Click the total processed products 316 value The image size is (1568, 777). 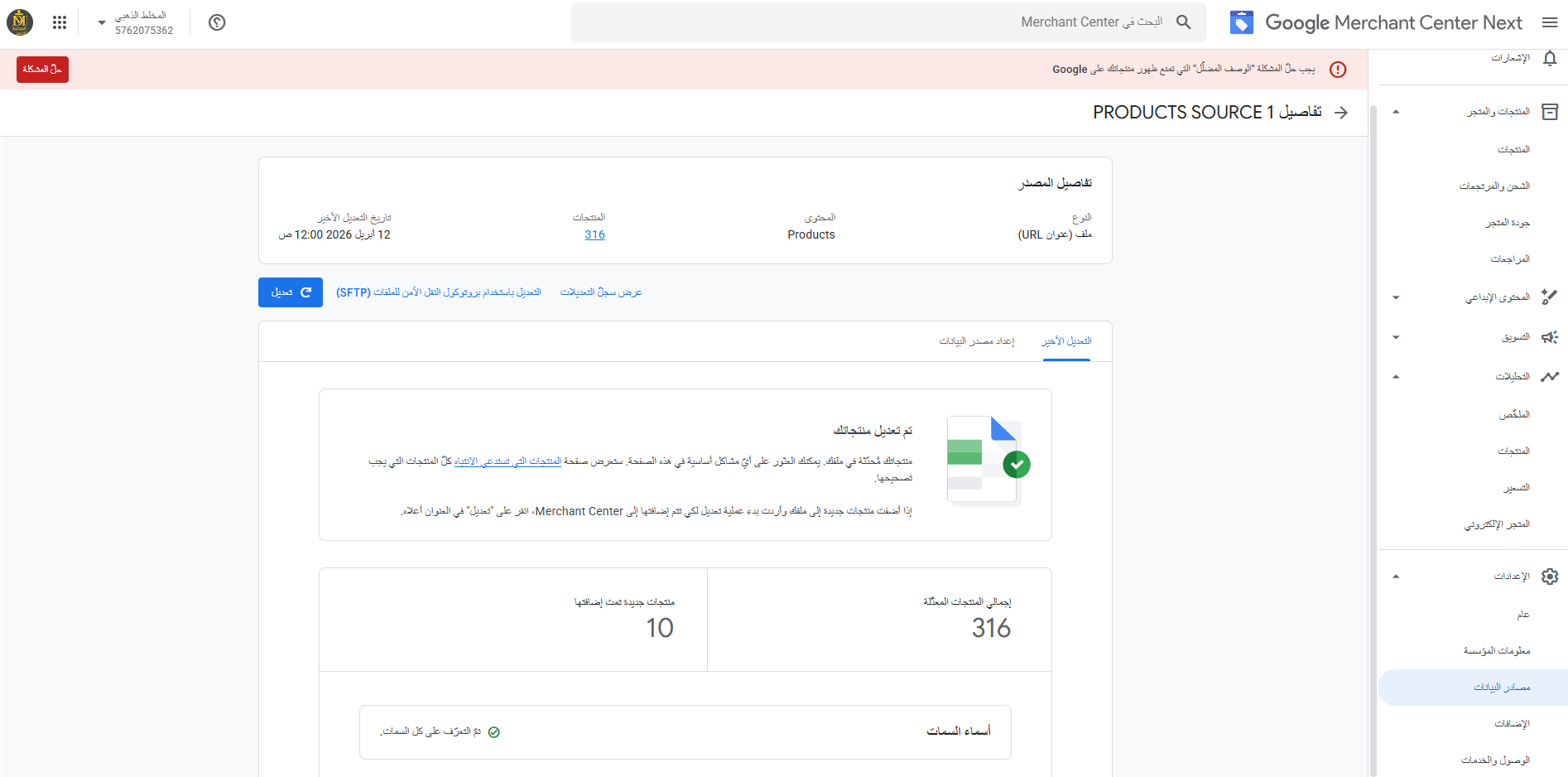(991, 629)
